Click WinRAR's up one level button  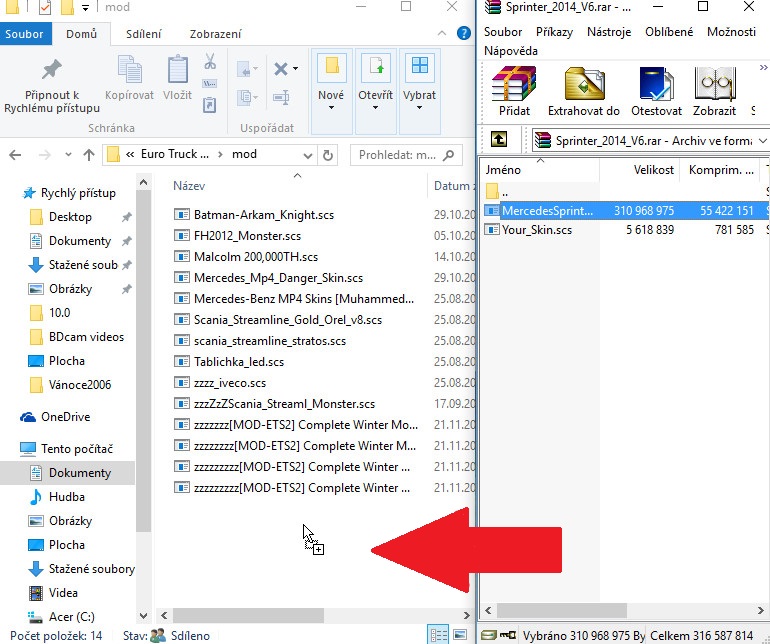pos(500,140)
